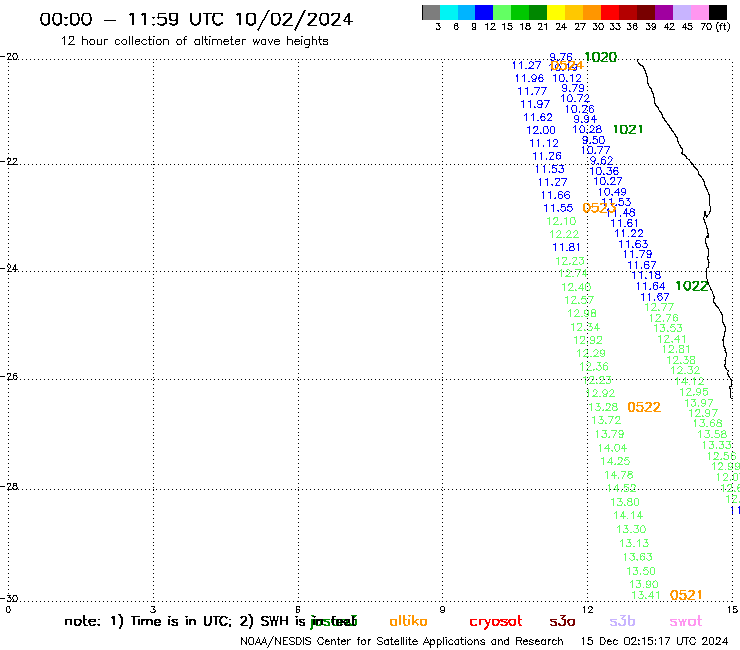
Task: Click the green time label '1021'
Action: (628, 129)
